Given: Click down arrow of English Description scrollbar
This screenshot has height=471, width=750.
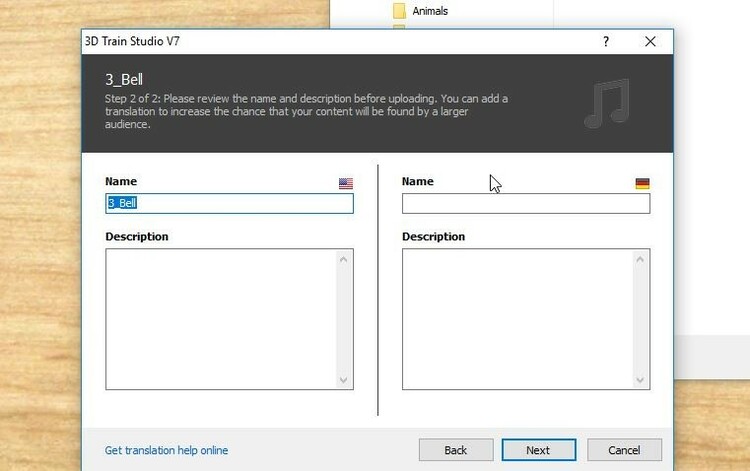Looking at the screenshot, I should [x=343, y=380].
